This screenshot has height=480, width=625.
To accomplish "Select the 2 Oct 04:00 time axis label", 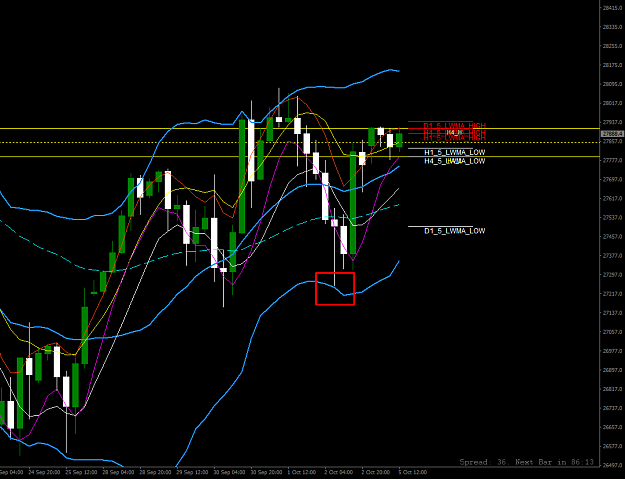I will [339, 472].
